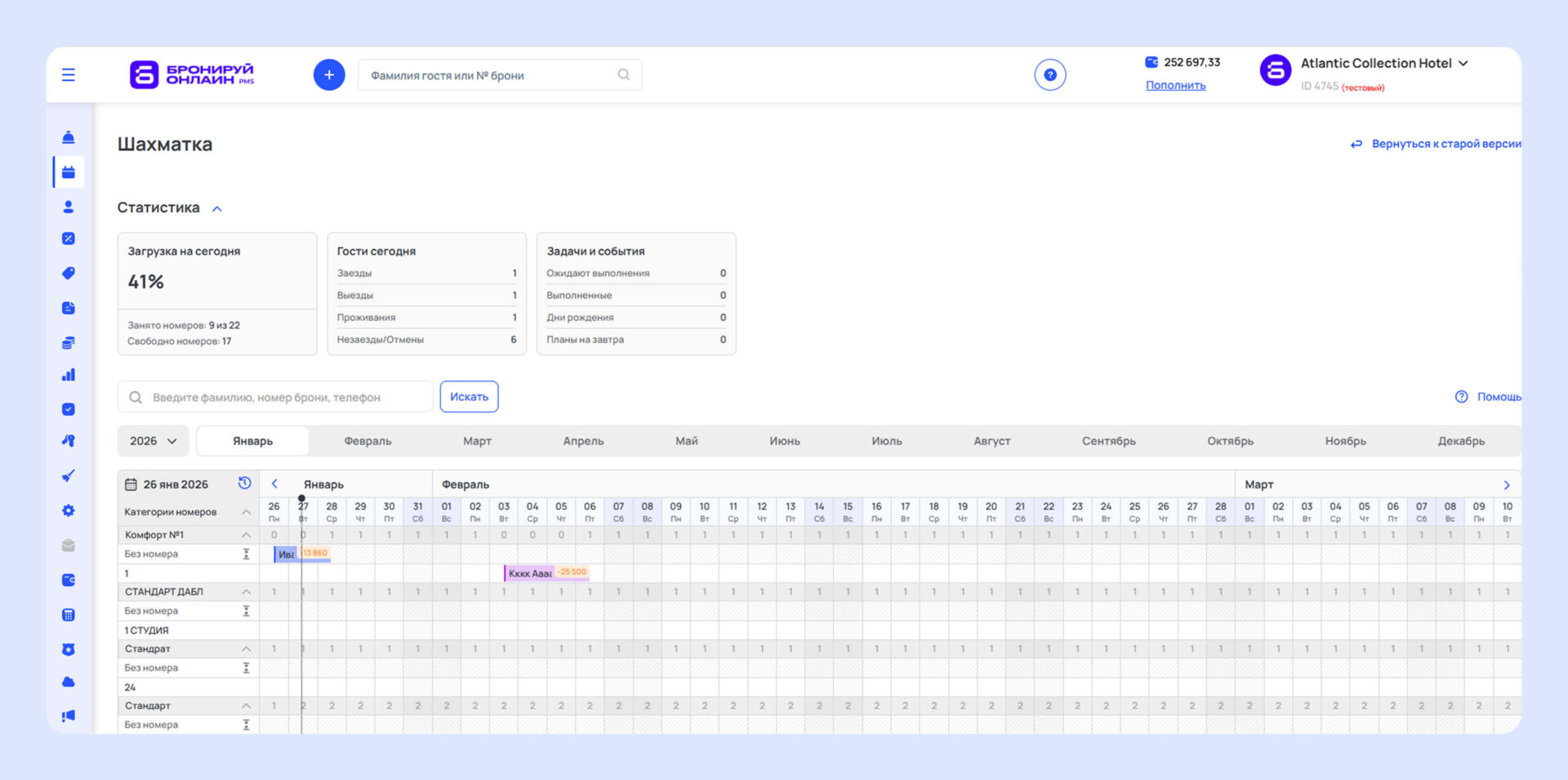1568x780 pixels.
Task: Open the bar chart reports icon in sidebar
Action: pos(69,375)
